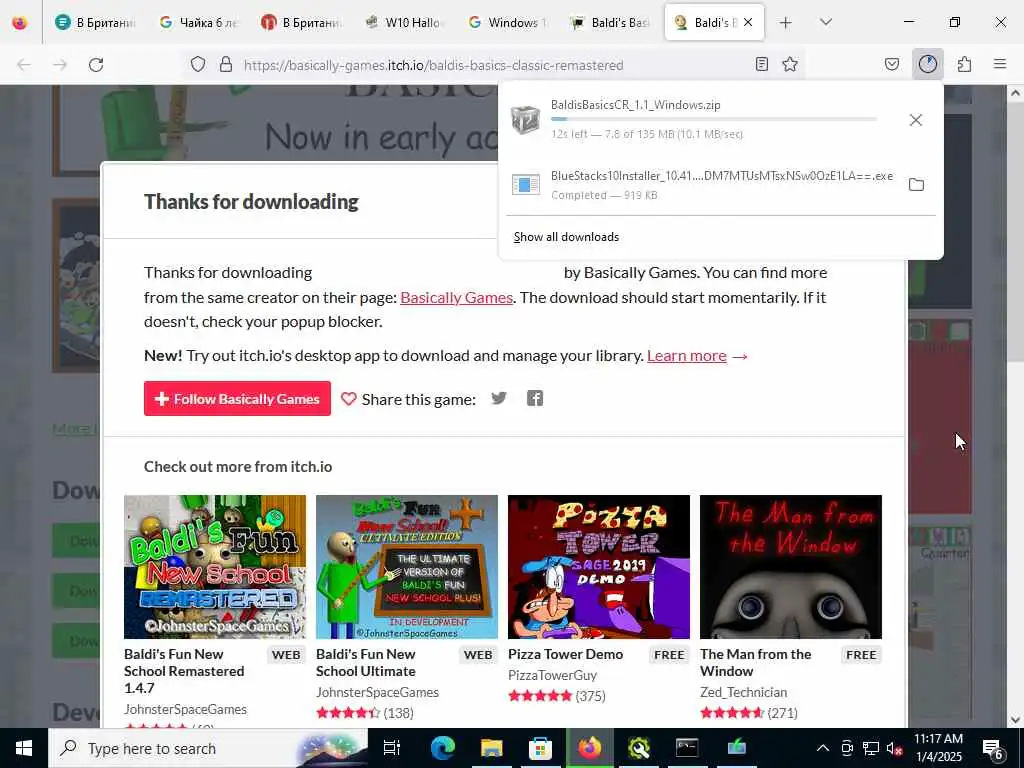Screen dimensions: 1024x768
Task: Open Baldi's Fun New School Remastered thumbnail
Action: pos(215,567)
